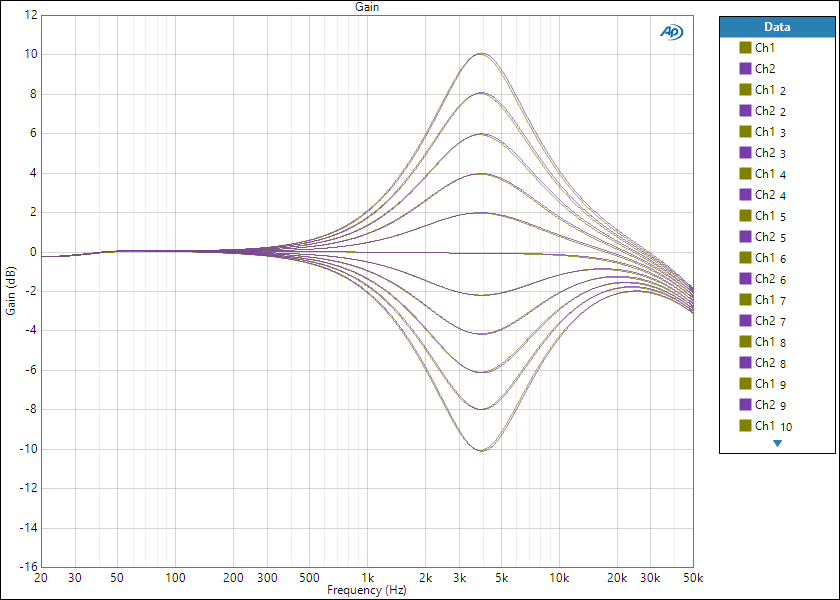Click the Frequency (Hz) axis label

[x=367, y=590]
